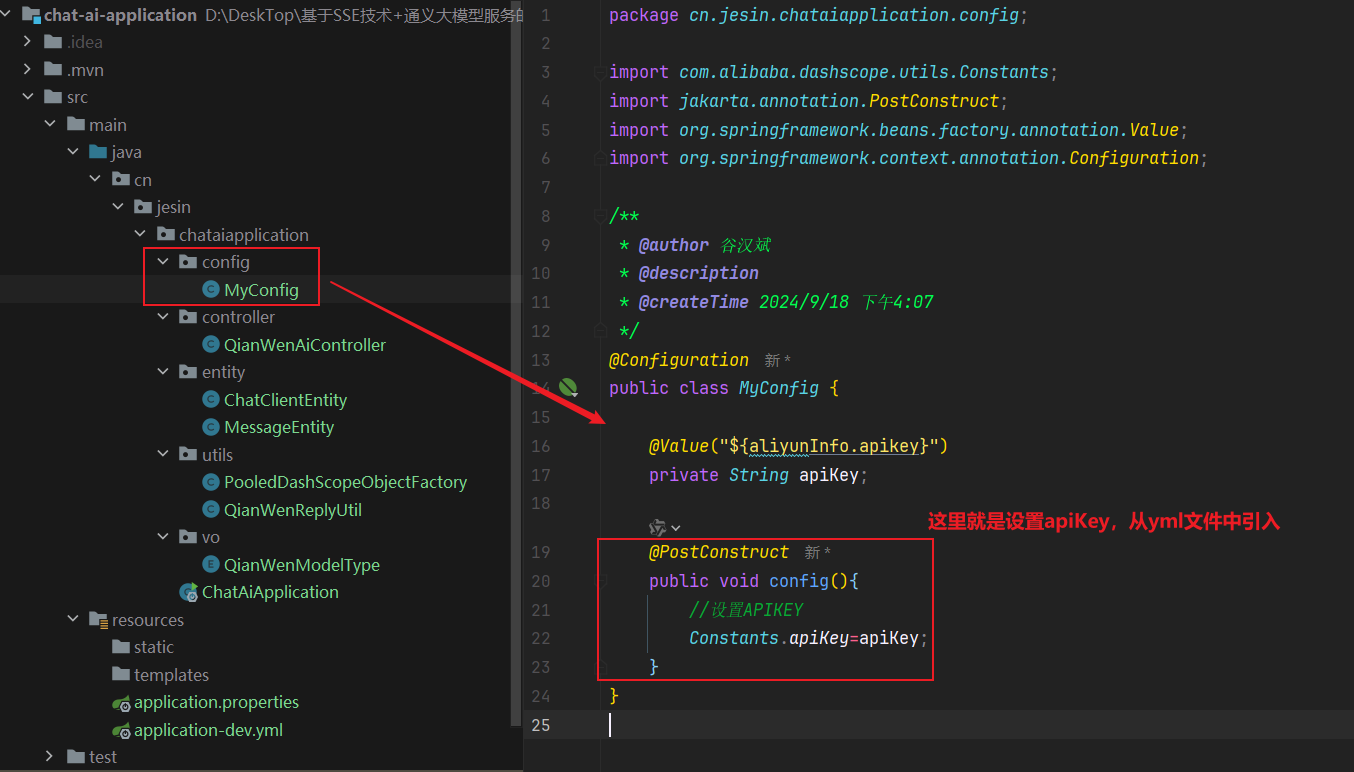Viewport: 1354px width, 772px height.
Task: Fold the Javadoc comment at line 8
Action: (599, 216)
